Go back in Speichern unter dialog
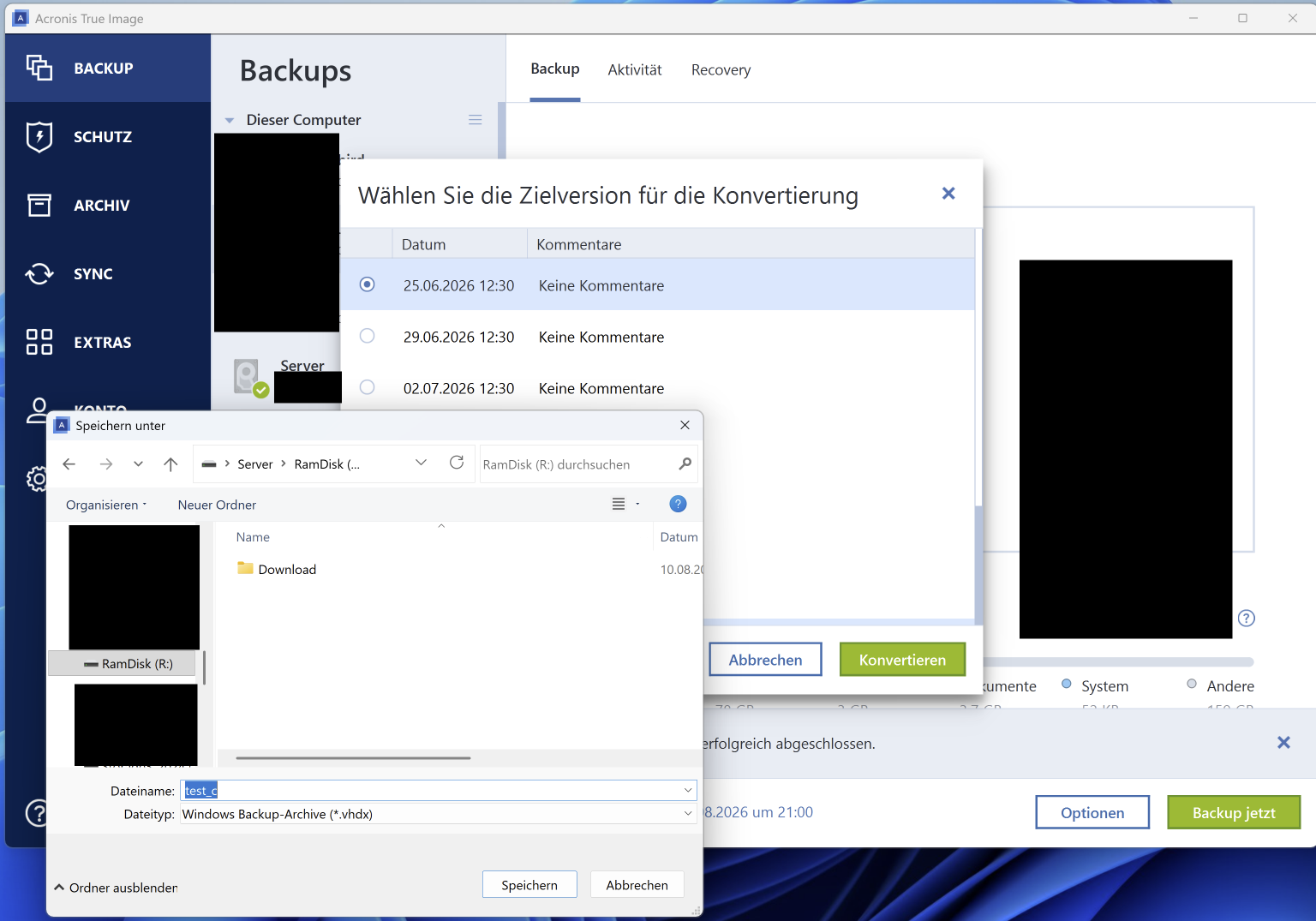The width and height of the screenshot is (1316, 921). point(69,464)
